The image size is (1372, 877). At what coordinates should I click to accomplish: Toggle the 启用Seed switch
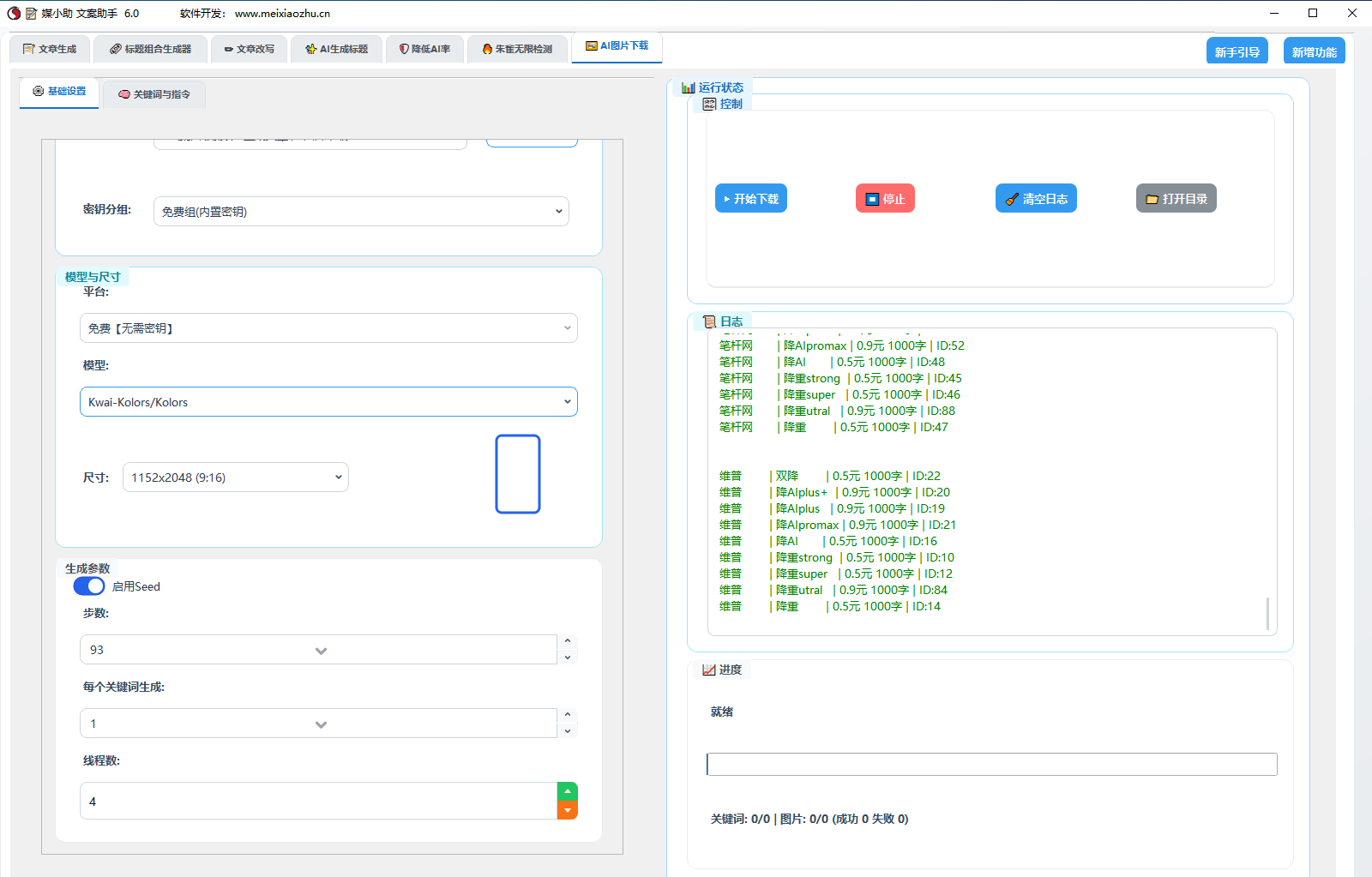[x=89, y=586]
